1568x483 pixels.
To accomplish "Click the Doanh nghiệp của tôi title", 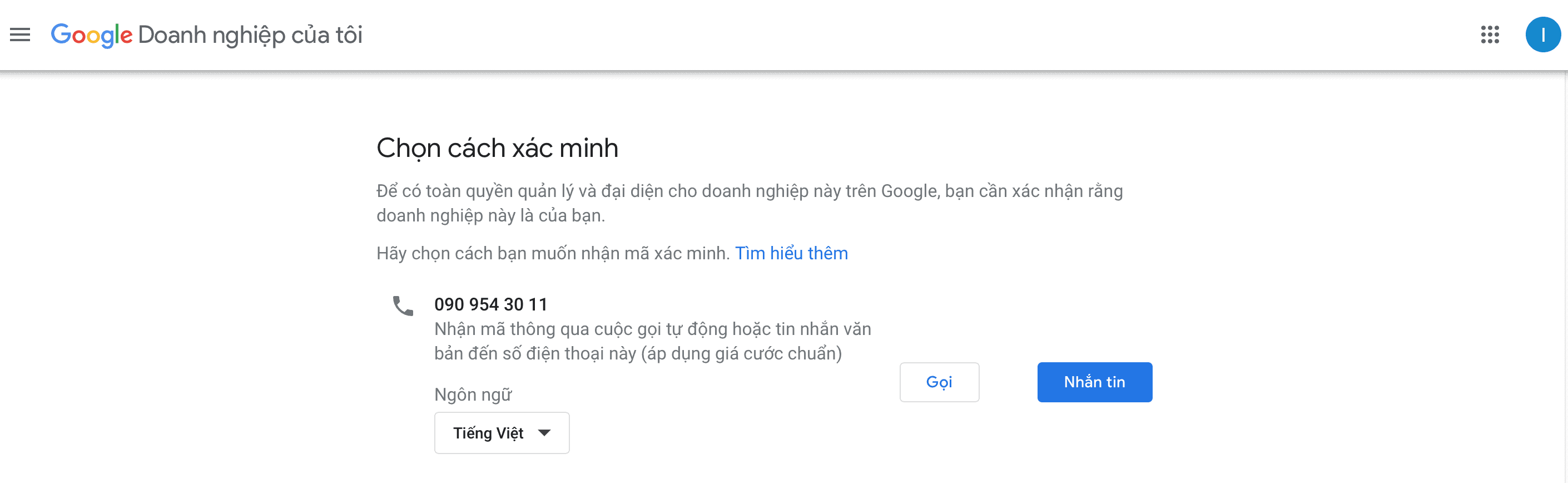I will (250, 35).
